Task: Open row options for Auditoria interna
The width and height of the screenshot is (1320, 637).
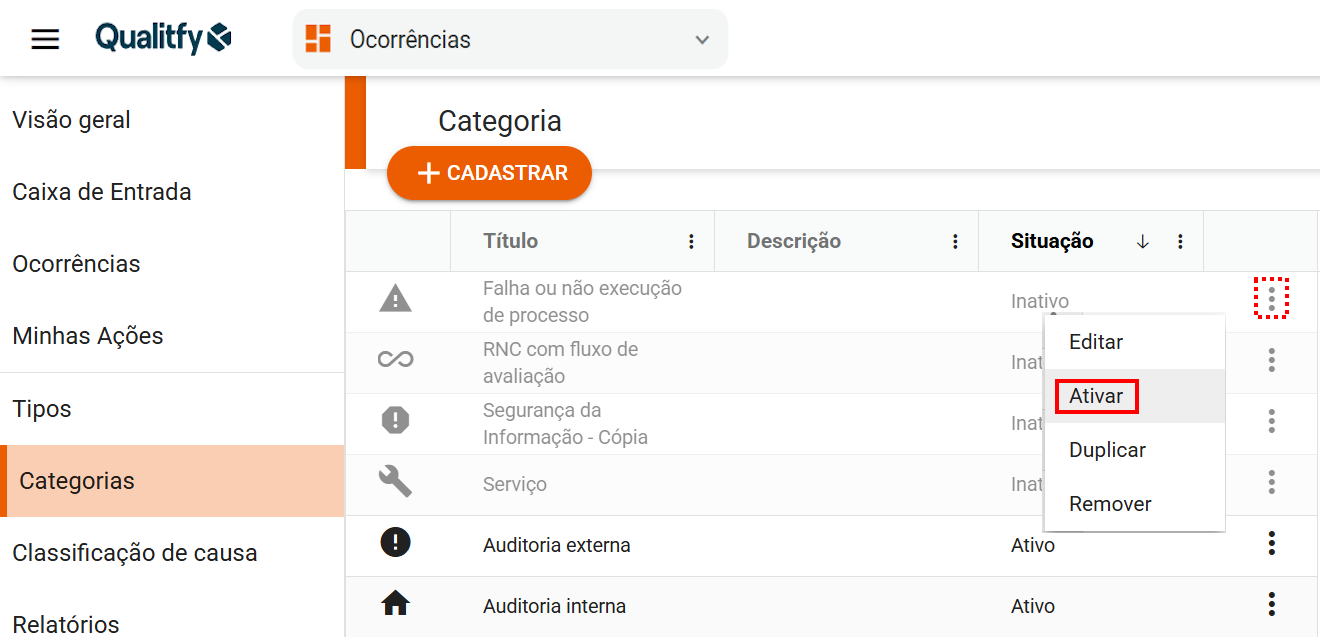Action: (x=1271, y=604)
